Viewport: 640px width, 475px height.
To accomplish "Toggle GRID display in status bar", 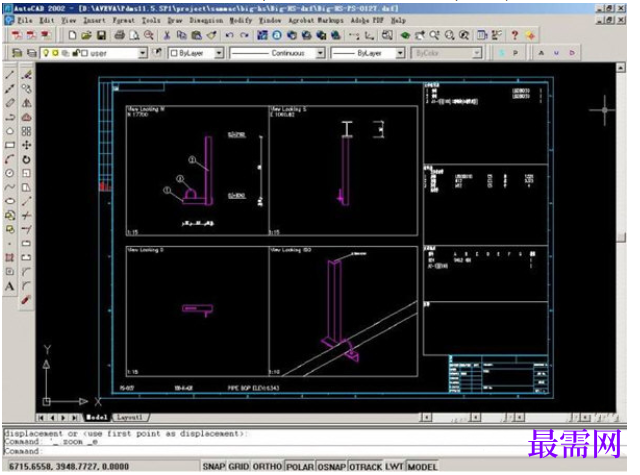I will (239, 466).
